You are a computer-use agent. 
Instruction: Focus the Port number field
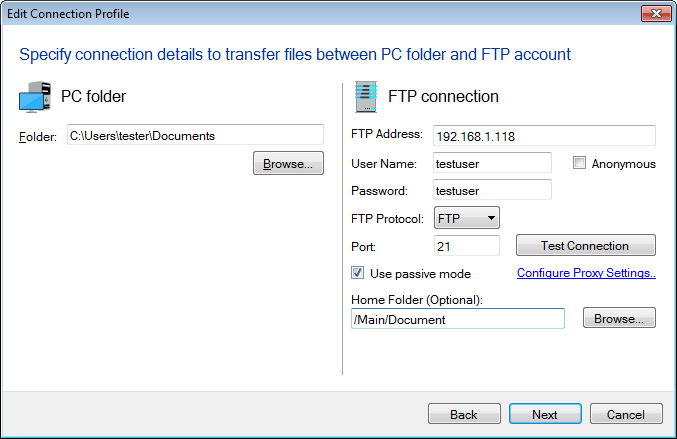tap(466, 246)
